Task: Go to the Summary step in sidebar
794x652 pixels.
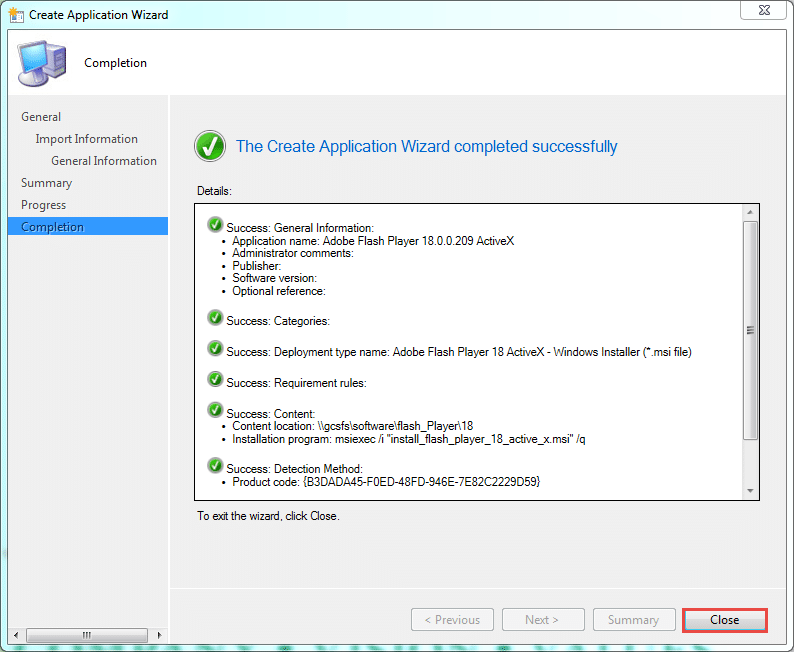Action: click(x=46, y=183)
